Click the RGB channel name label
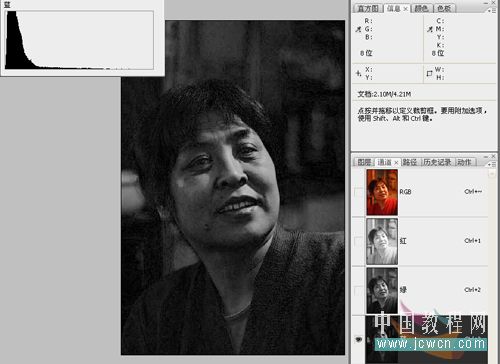 tap(405, 192)
